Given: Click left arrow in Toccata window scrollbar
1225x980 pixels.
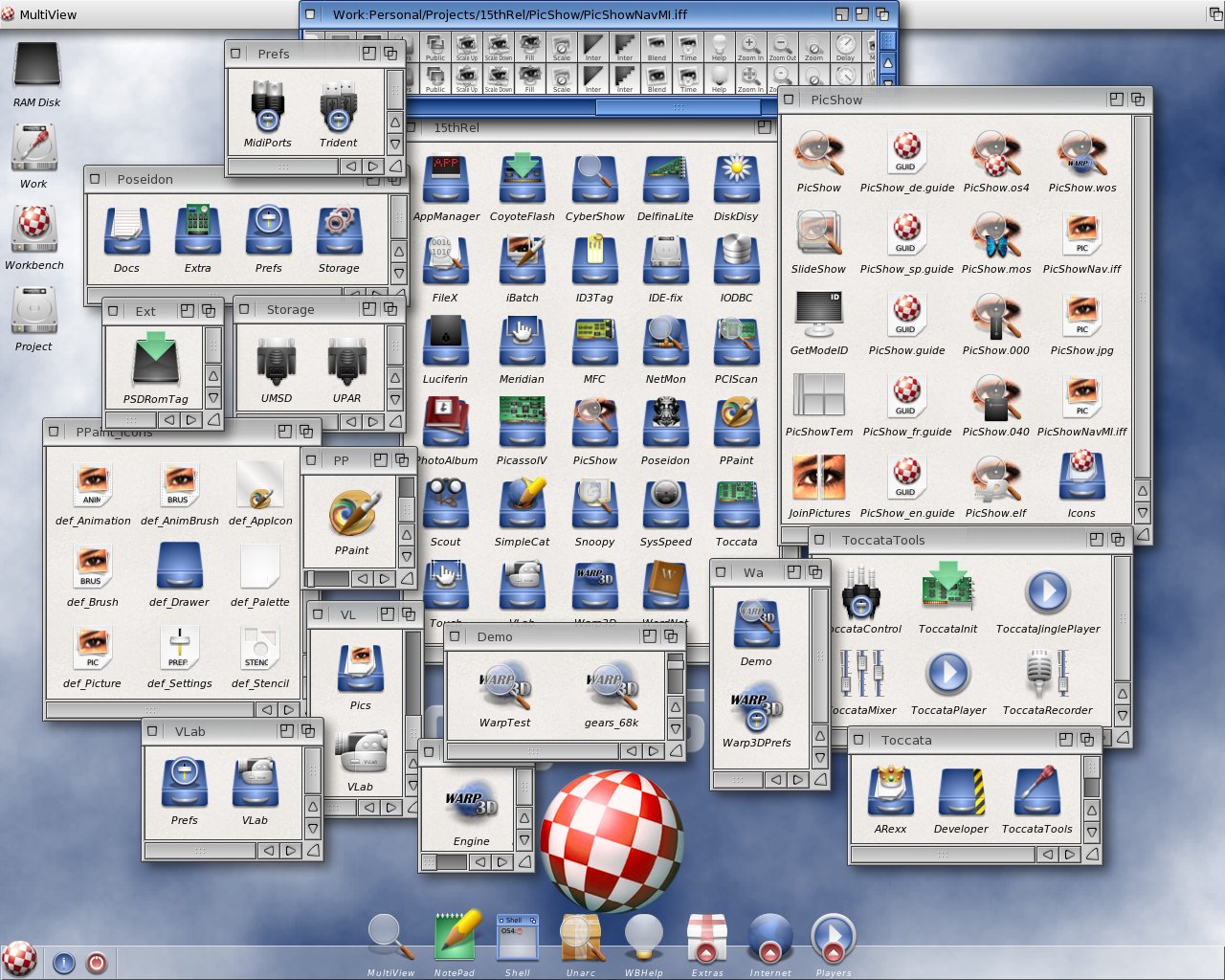Looking at the screenshot, I should [x=1048, y=855].
